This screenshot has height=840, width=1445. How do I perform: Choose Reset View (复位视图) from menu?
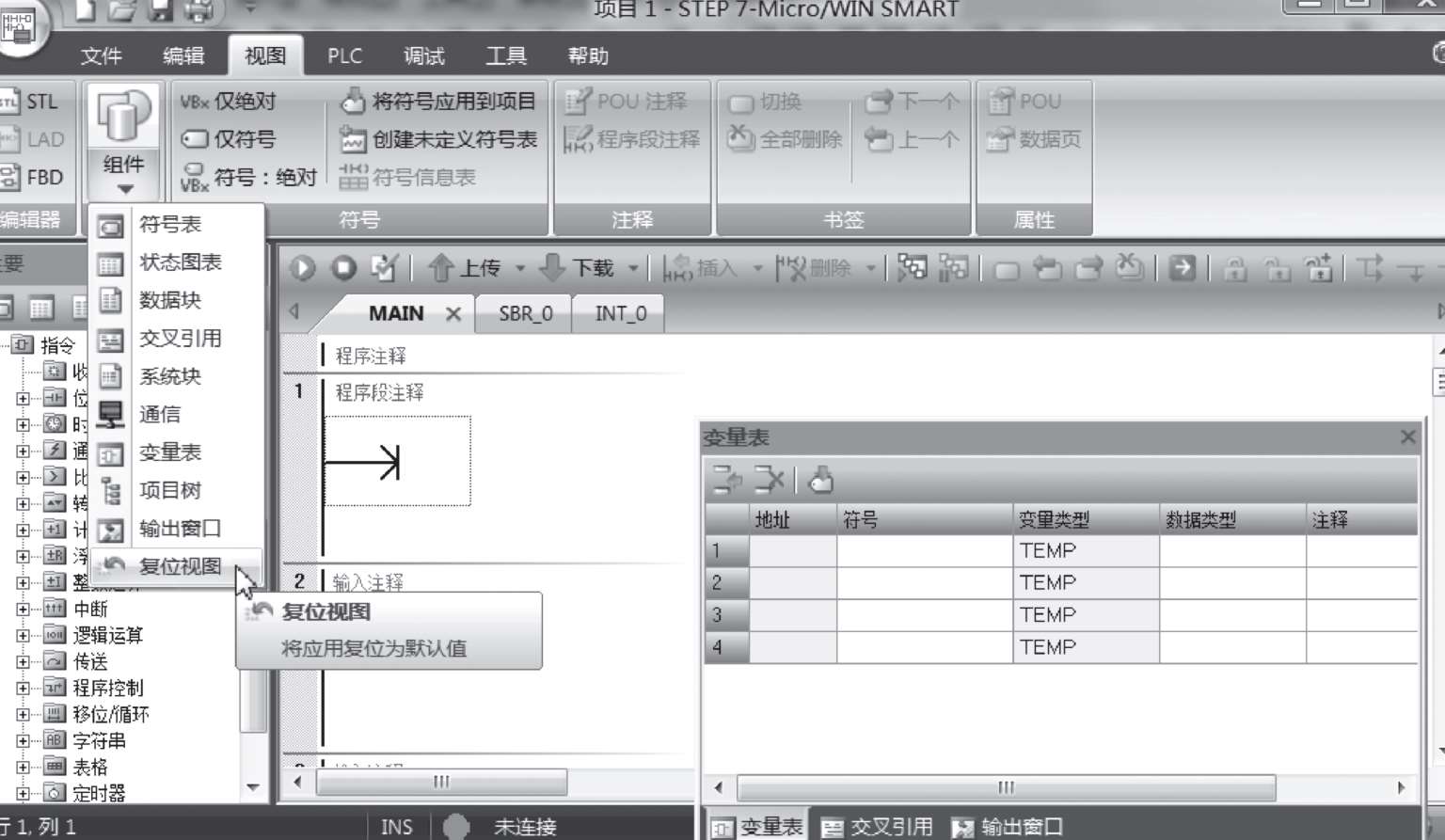coord(179,566)
